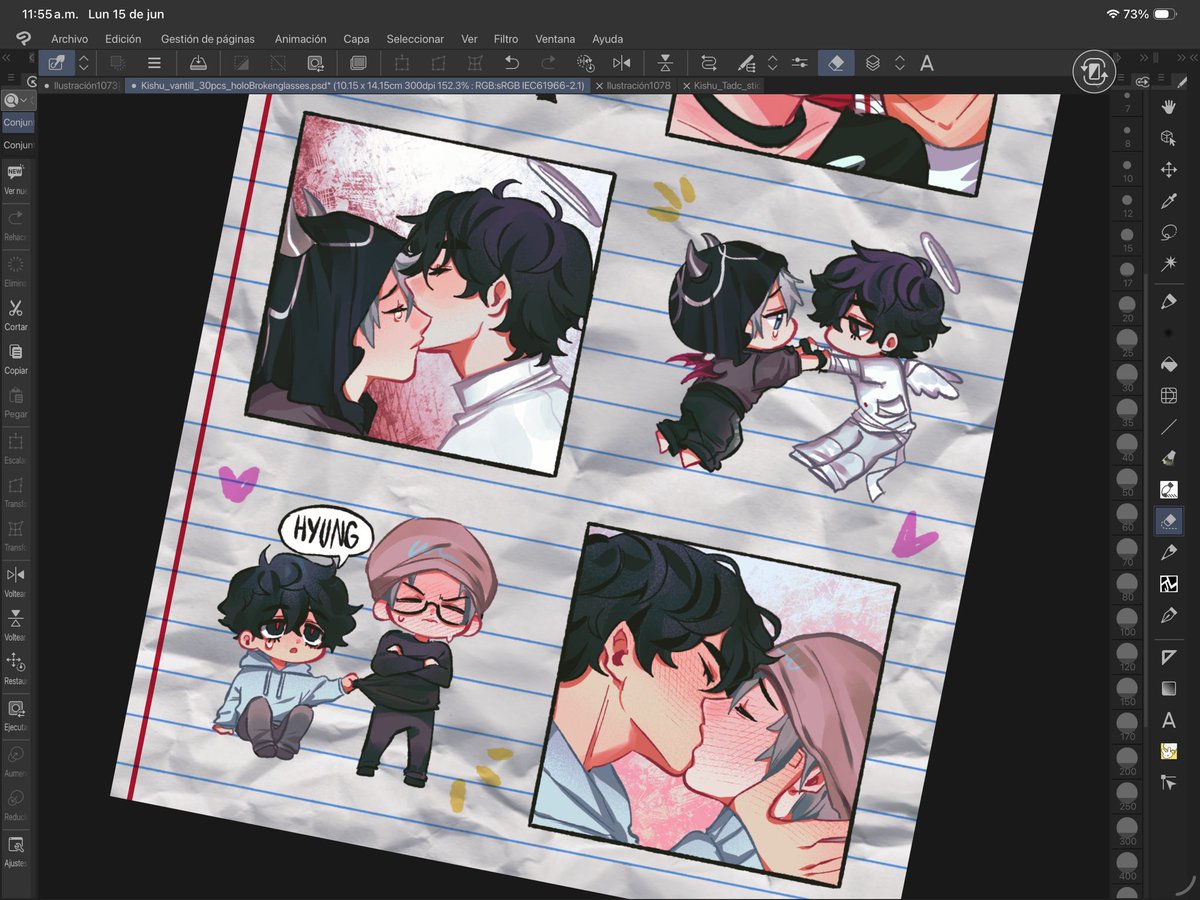Select the Eyedropper tool
The width and height of the screenshot is (1200, 900).
(x=1168, y=202)
